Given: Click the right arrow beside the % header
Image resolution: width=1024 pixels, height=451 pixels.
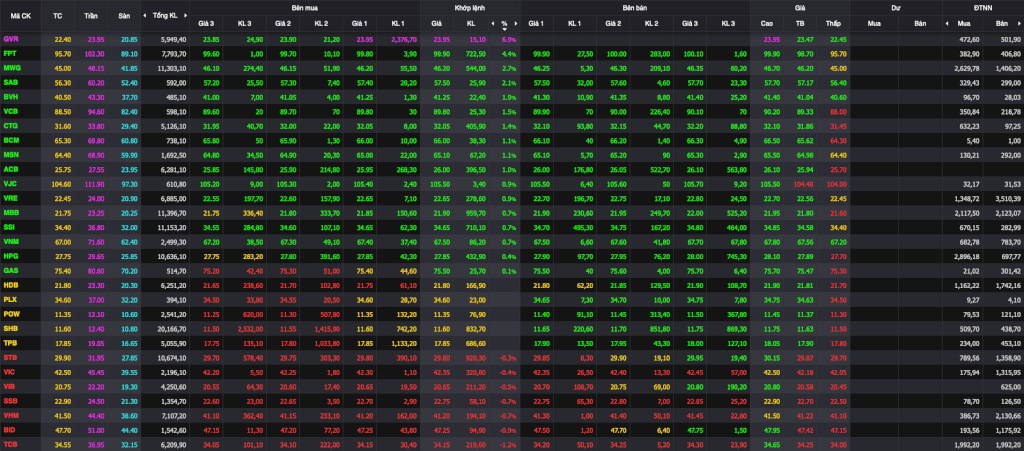Looking at the screenshot, I should 516,23.
